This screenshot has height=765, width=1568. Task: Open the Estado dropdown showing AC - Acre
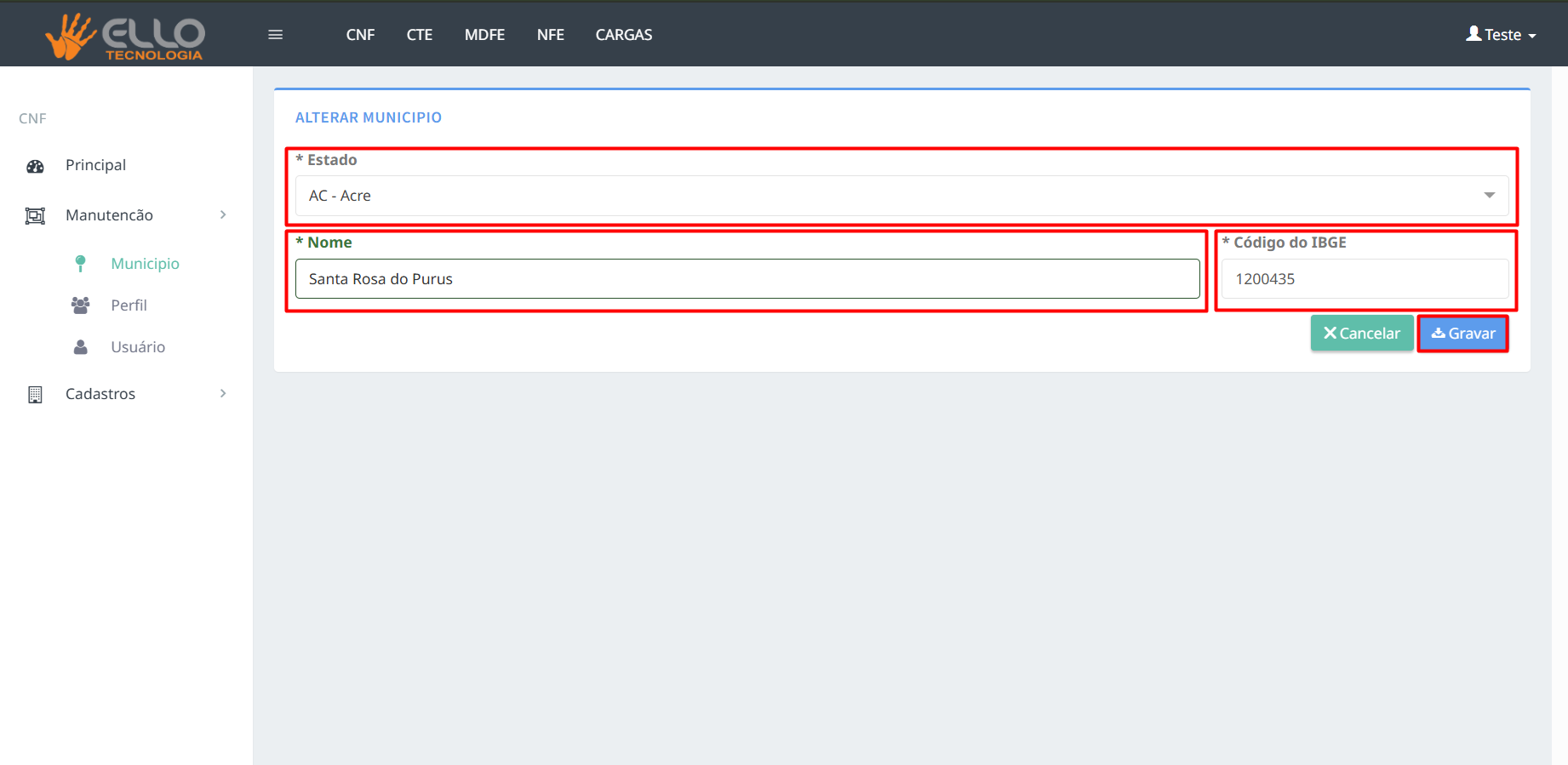901,196
